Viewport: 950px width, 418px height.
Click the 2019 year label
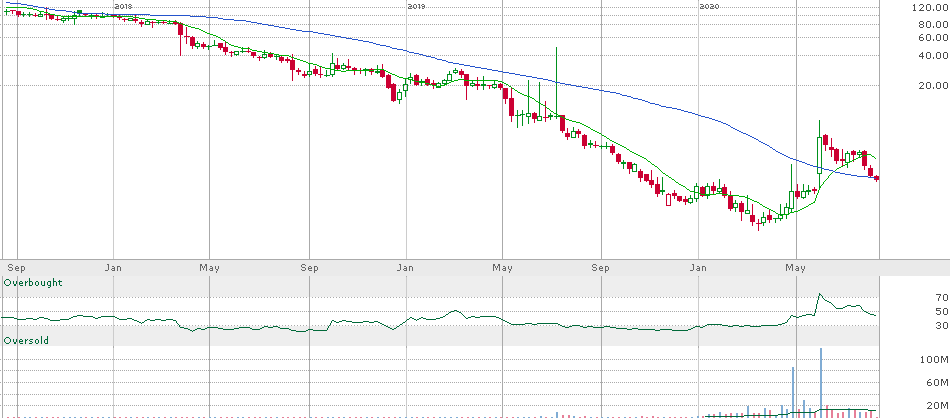[416, 5]
